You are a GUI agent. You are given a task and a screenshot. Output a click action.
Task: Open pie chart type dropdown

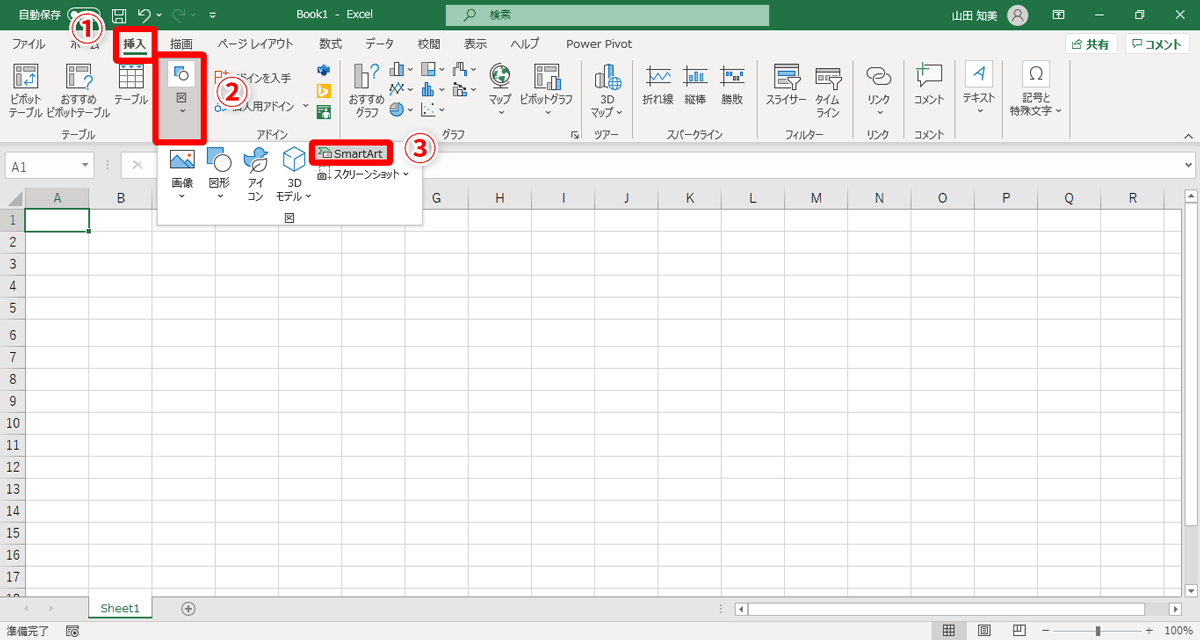pyautogui.click(x=400, y=110)
